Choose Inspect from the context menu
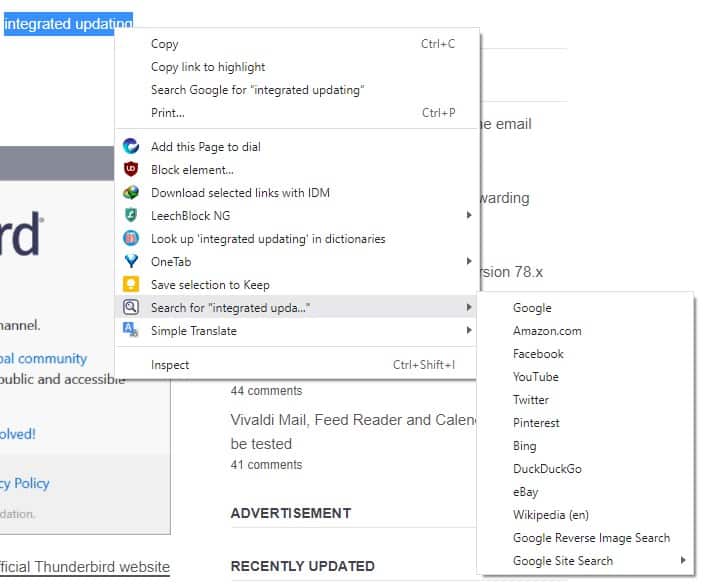The width and height of the screenshot is (704, 585). click(297, 364)
